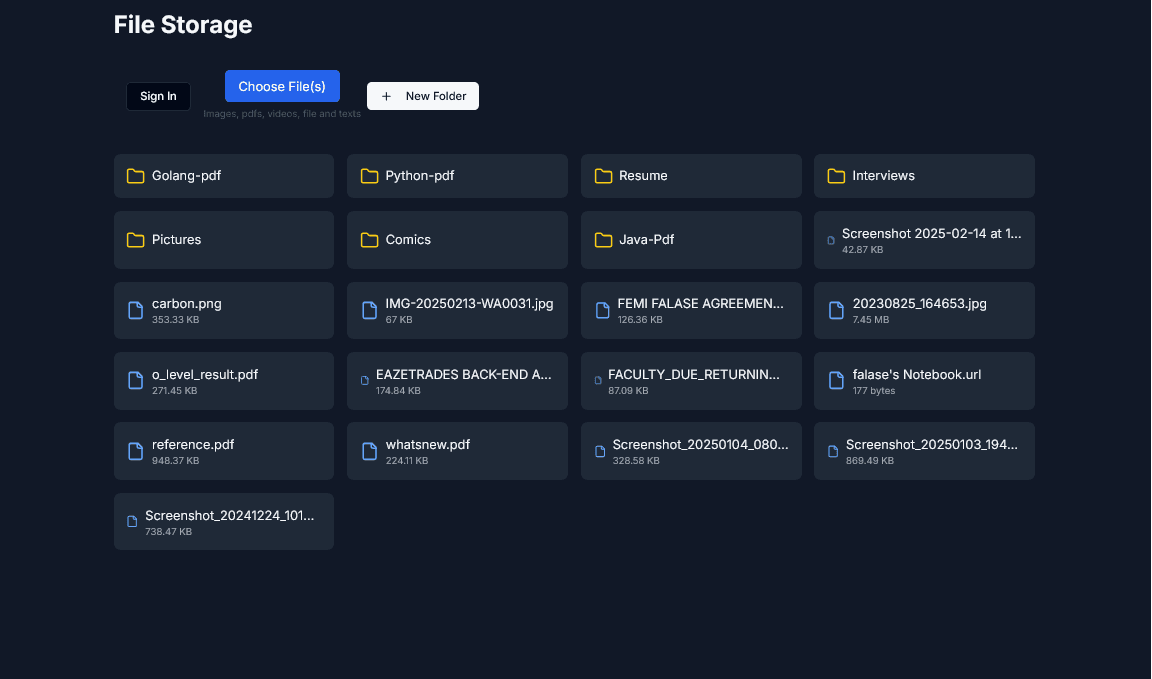1152x679 pixels.
Task: Click FEMI FALASE AGREEMENT document
Action: point(691,310)
